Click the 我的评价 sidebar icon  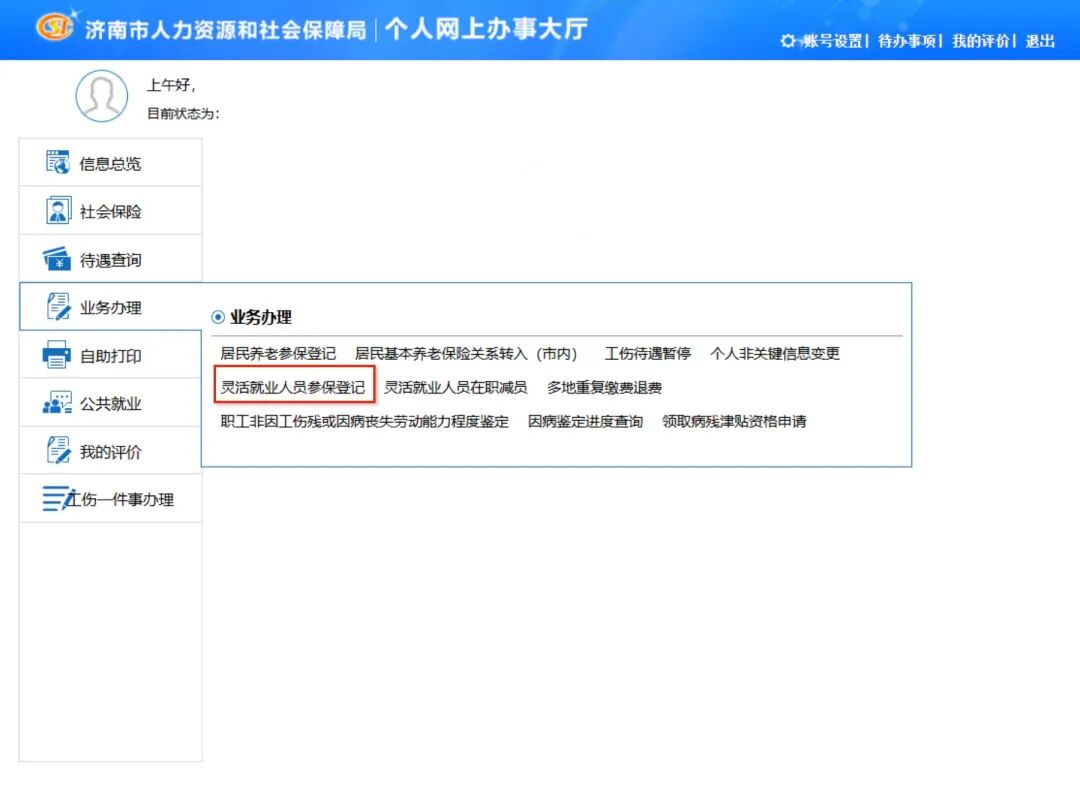pyautogui.click(x=58, y=451)
